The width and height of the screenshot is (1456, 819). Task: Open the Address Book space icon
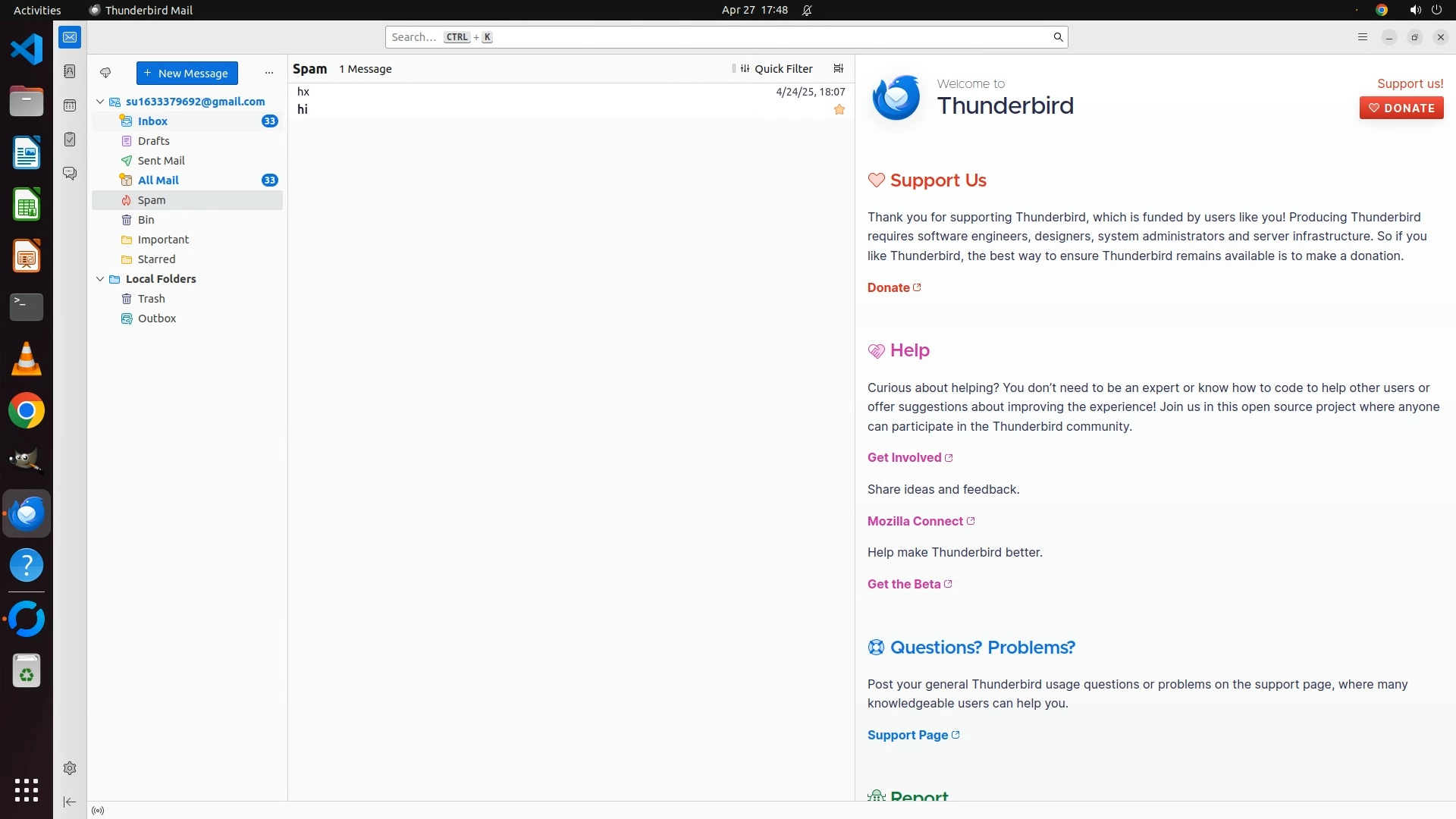coord(70,71)
